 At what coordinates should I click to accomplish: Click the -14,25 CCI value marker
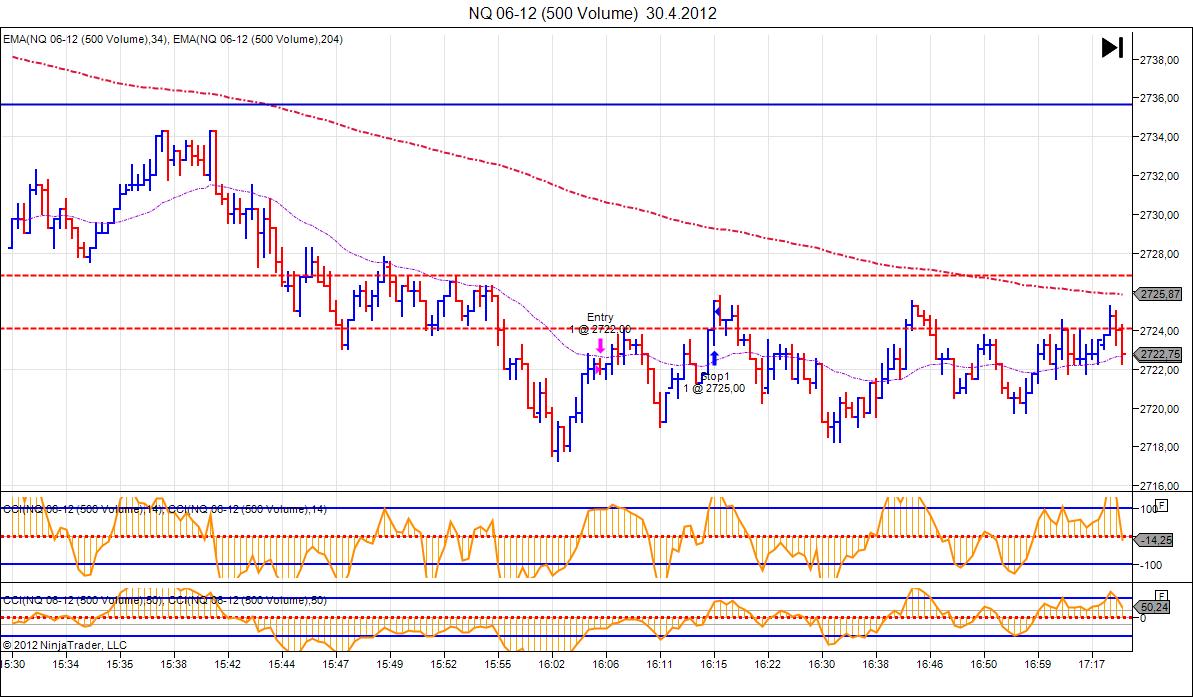click(x=1155, y=540)
